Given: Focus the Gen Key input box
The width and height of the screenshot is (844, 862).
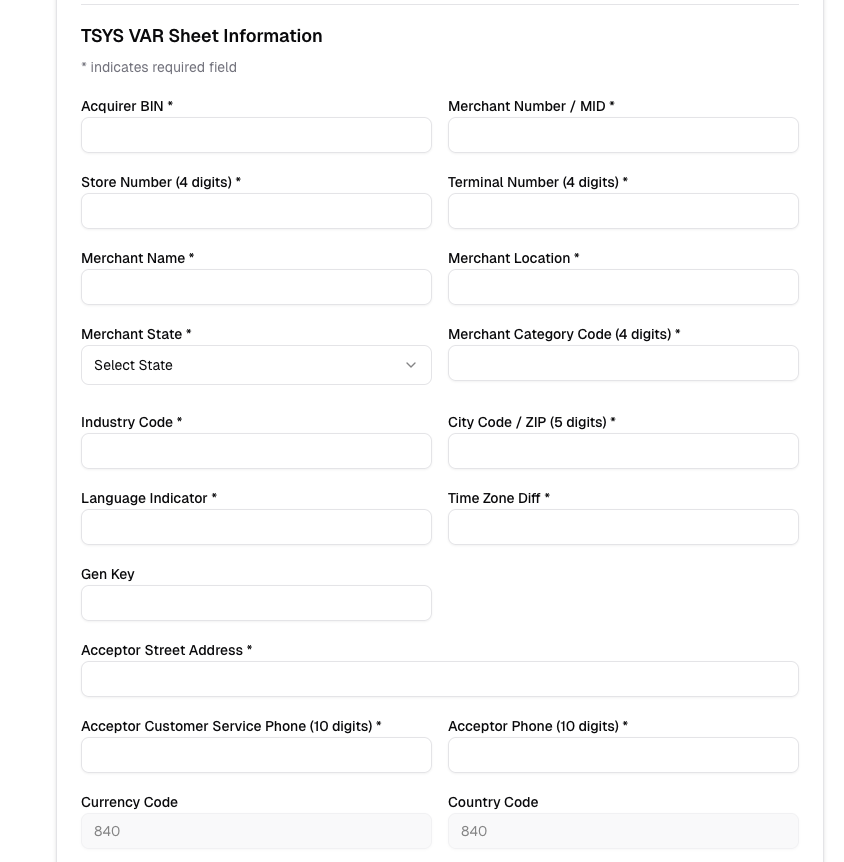Looking at the screenshot, I should point(256,603).
